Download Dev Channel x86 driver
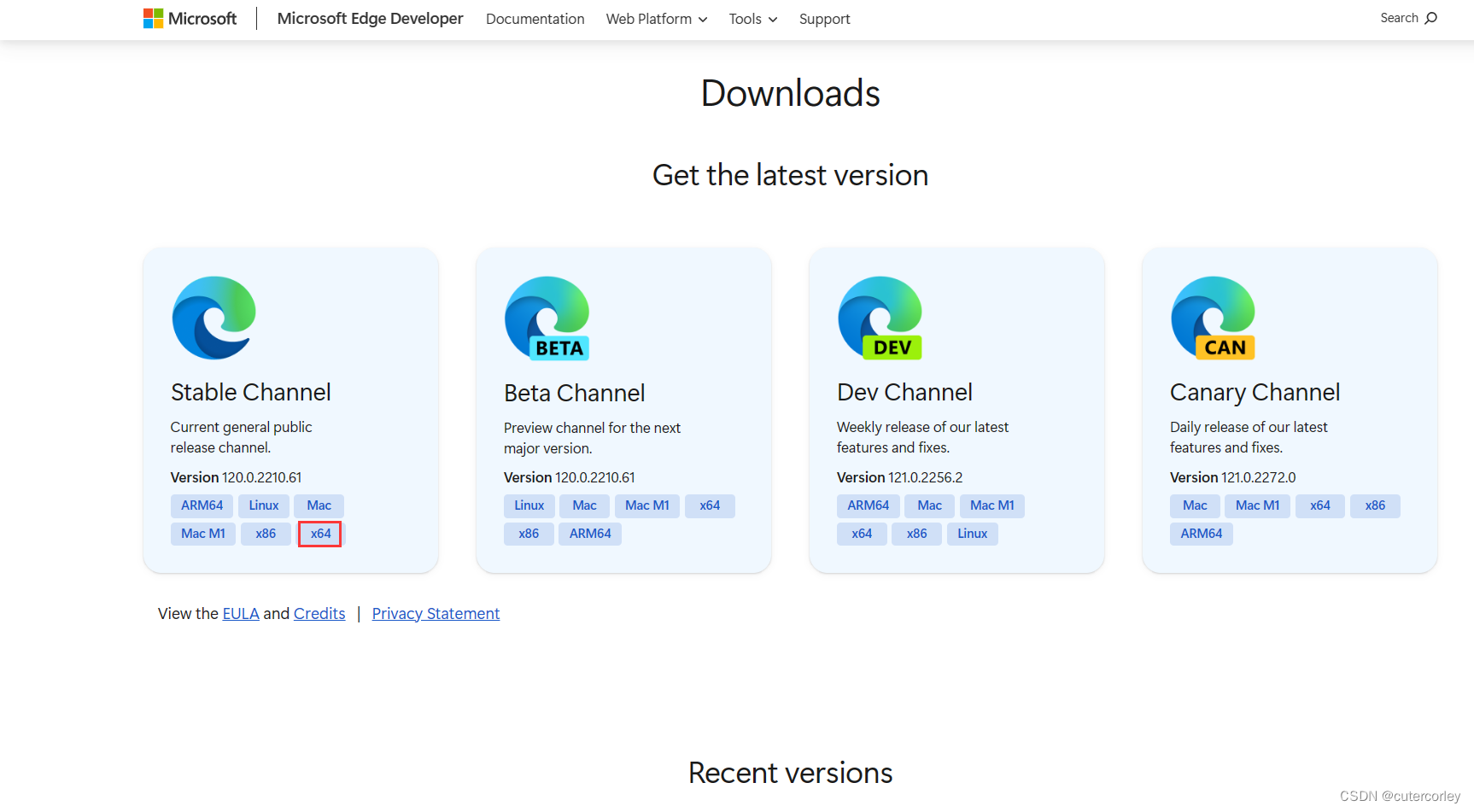Viewport: 1474px width, 812px height. coord(916,534)
